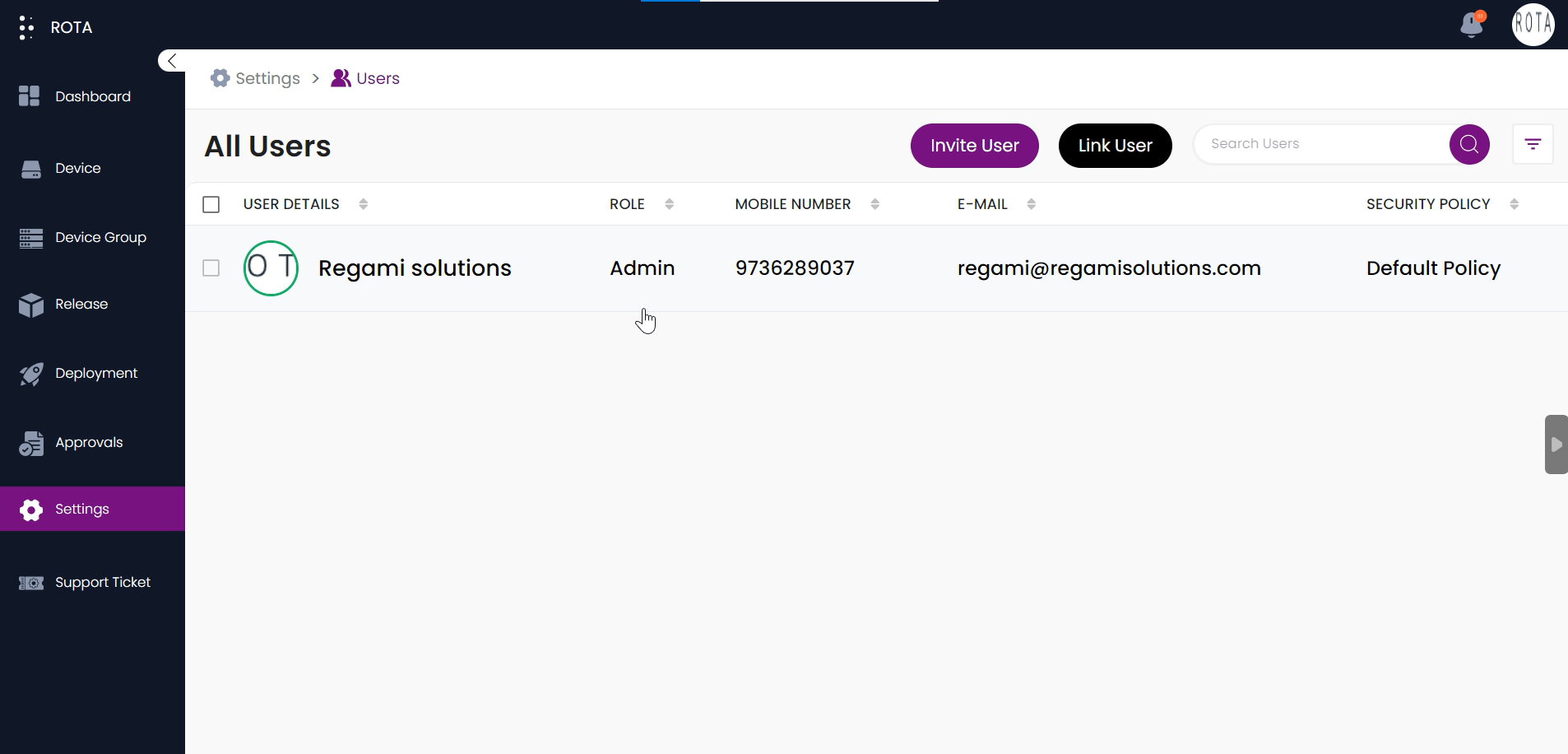
Task: Click the Default Policy cell
Action: 1433,268
